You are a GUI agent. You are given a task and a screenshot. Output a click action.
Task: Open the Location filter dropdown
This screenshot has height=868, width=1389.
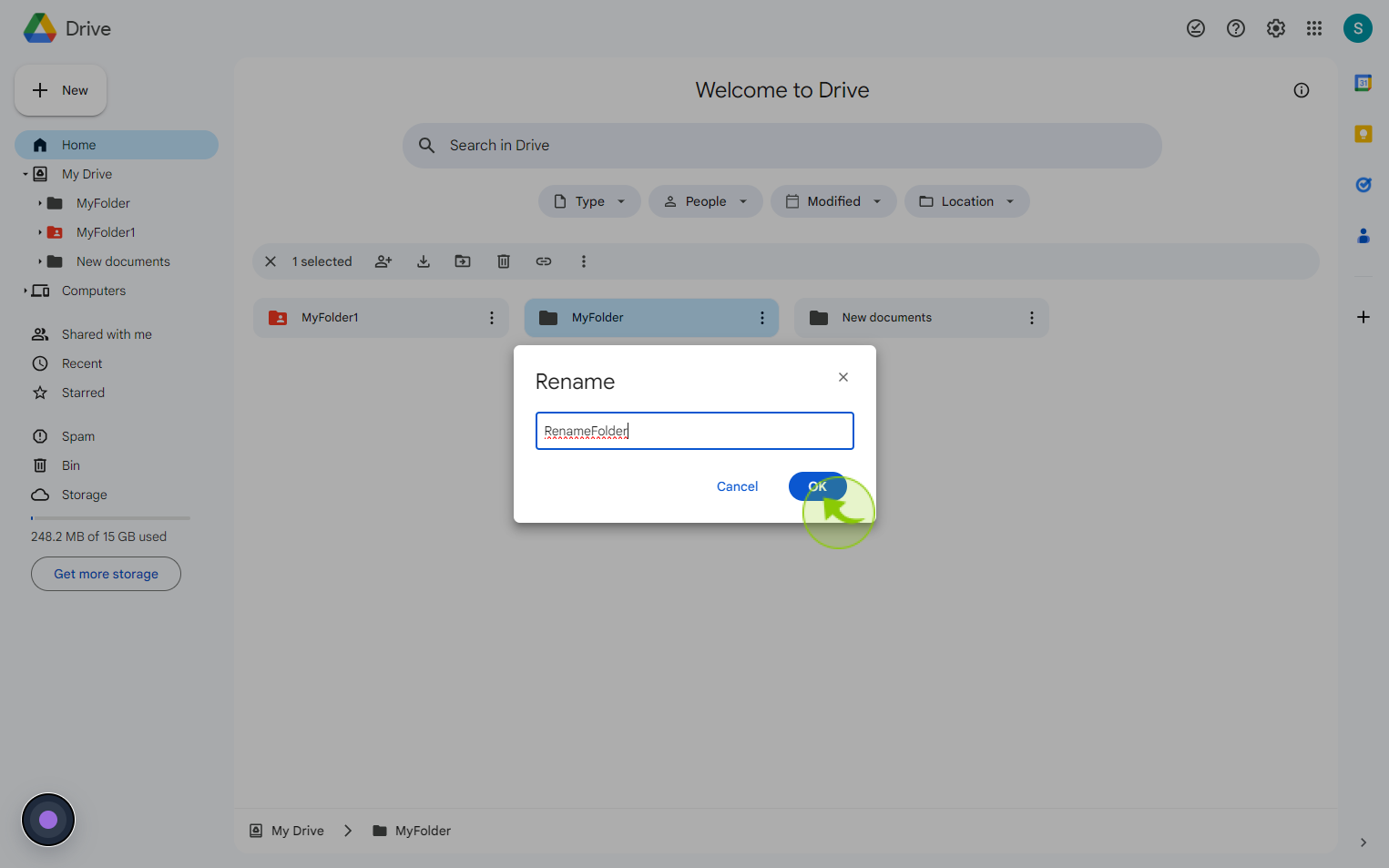pyautogui.click(x=967, y=201)
